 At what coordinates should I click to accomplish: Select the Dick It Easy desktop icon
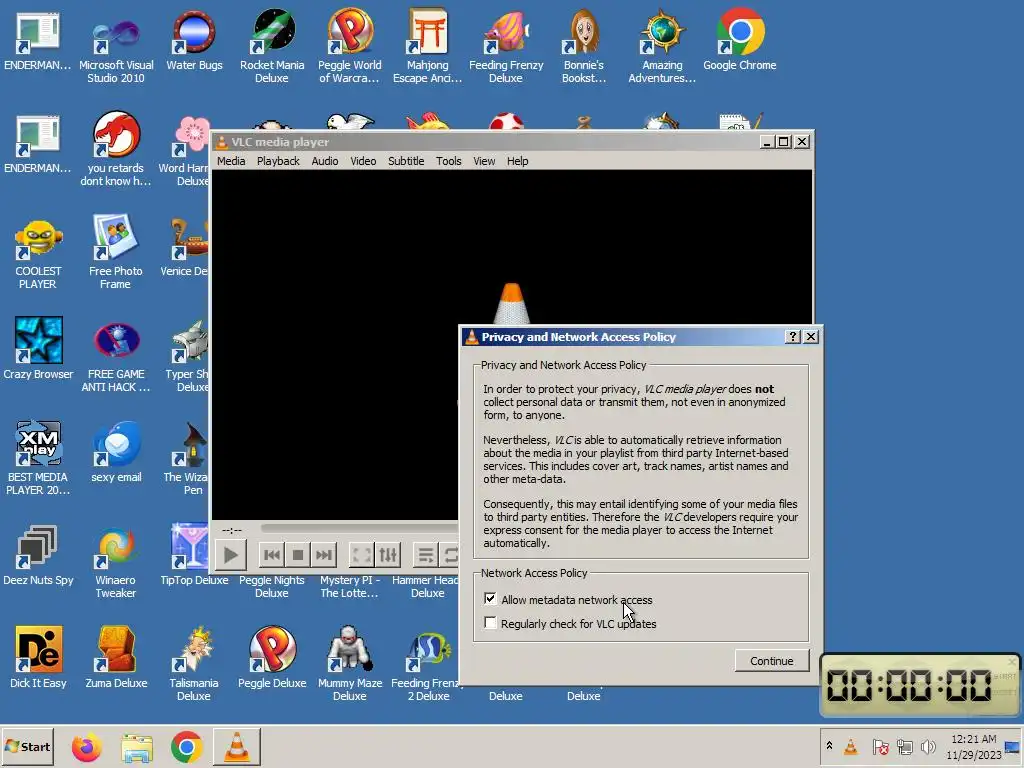tap(38, 658)
